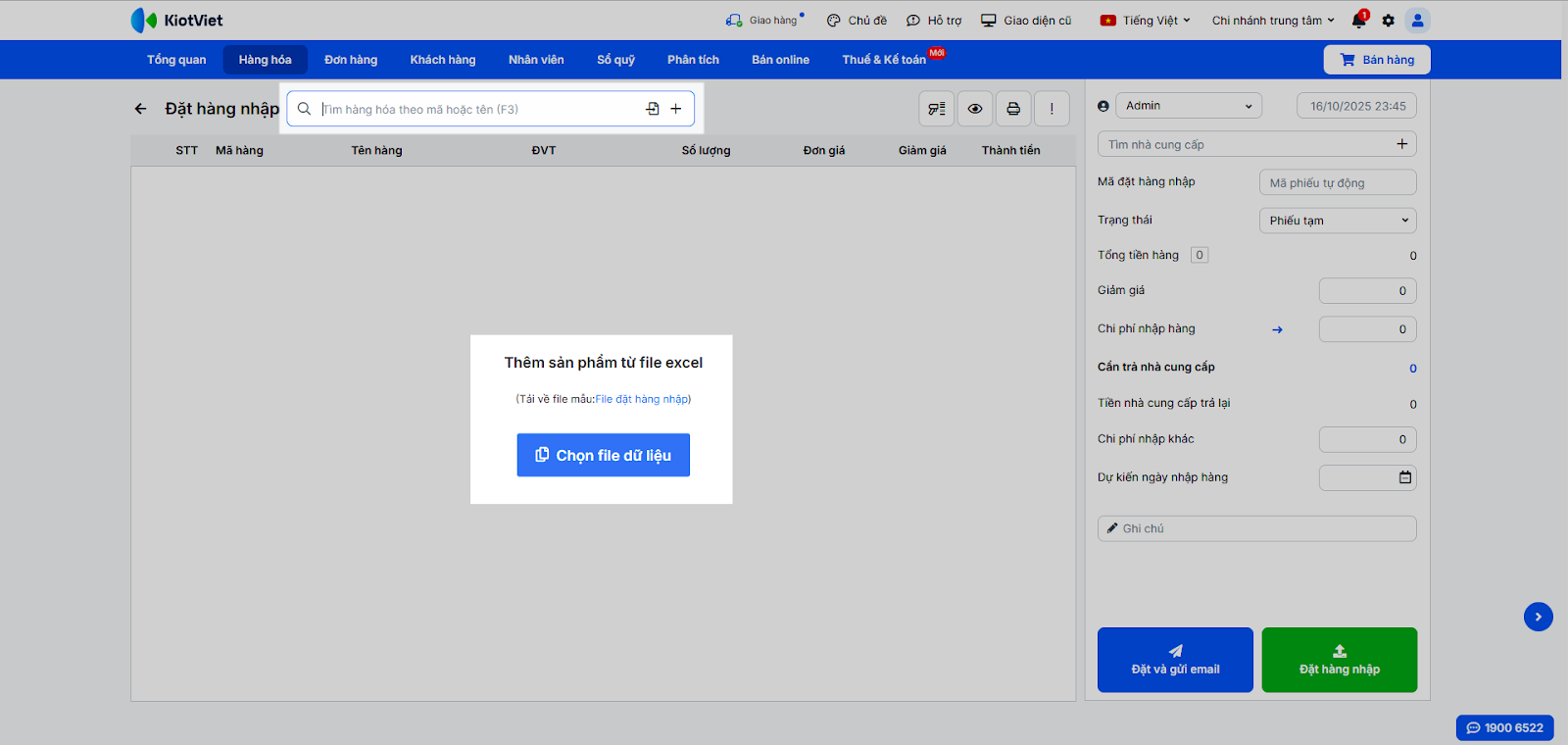Click the Ghi chú note field

tap(1257, 528)
